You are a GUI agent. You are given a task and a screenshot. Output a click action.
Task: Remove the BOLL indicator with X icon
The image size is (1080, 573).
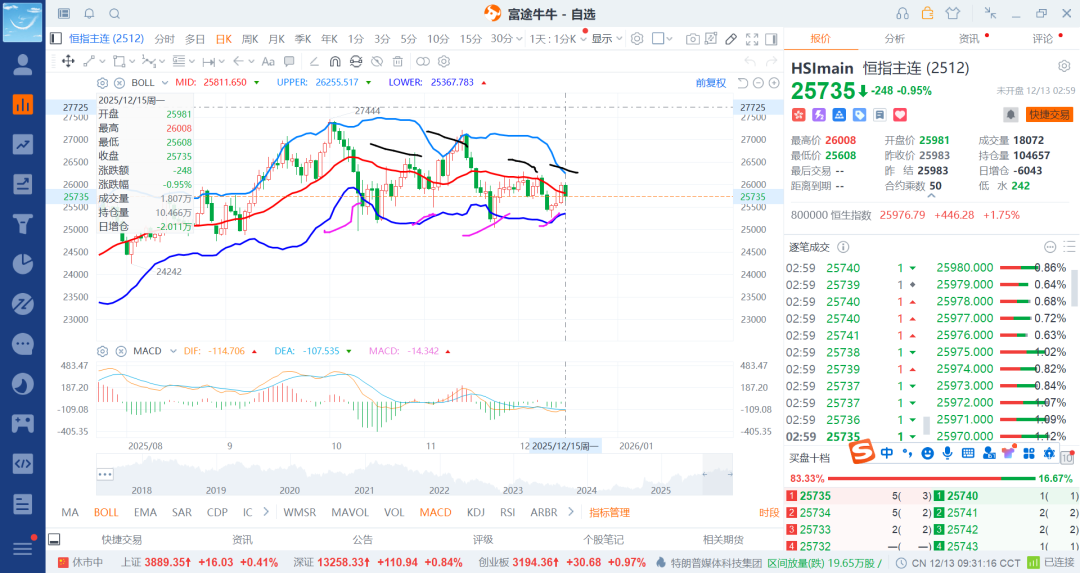click(119, 83)
